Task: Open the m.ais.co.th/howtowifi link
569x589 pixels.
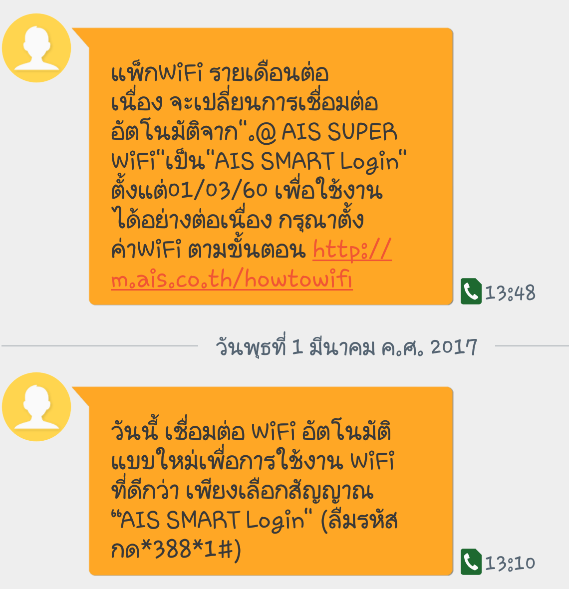Action: (x=232, y=280)
